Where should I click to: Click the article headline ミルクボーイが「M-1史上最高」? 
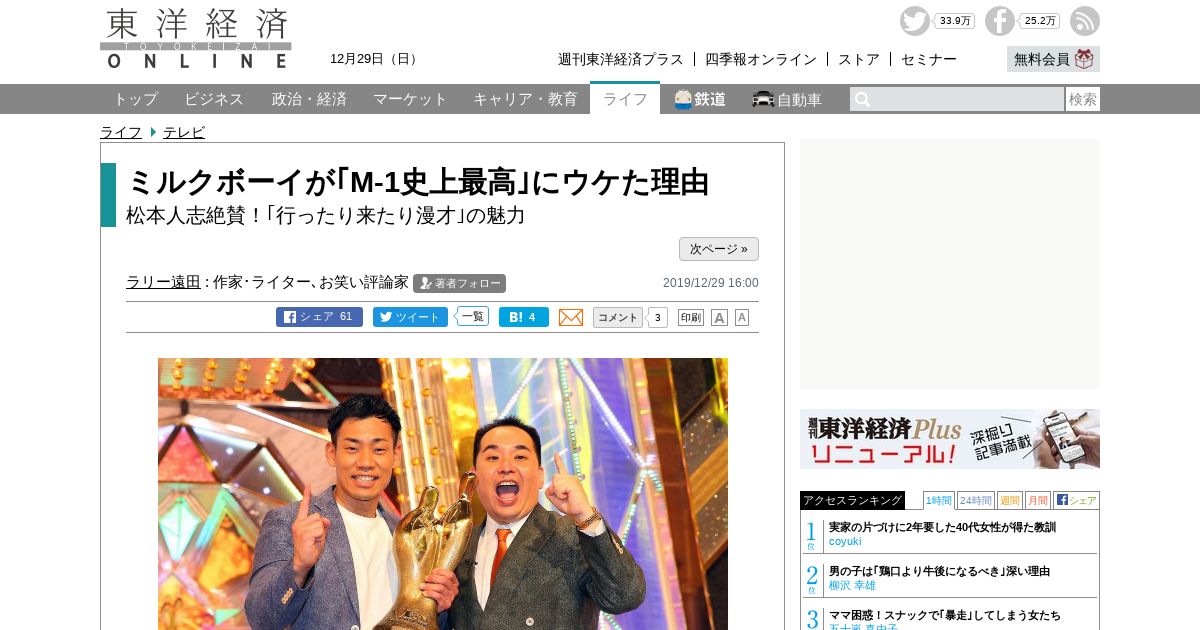tap(418, 182)
